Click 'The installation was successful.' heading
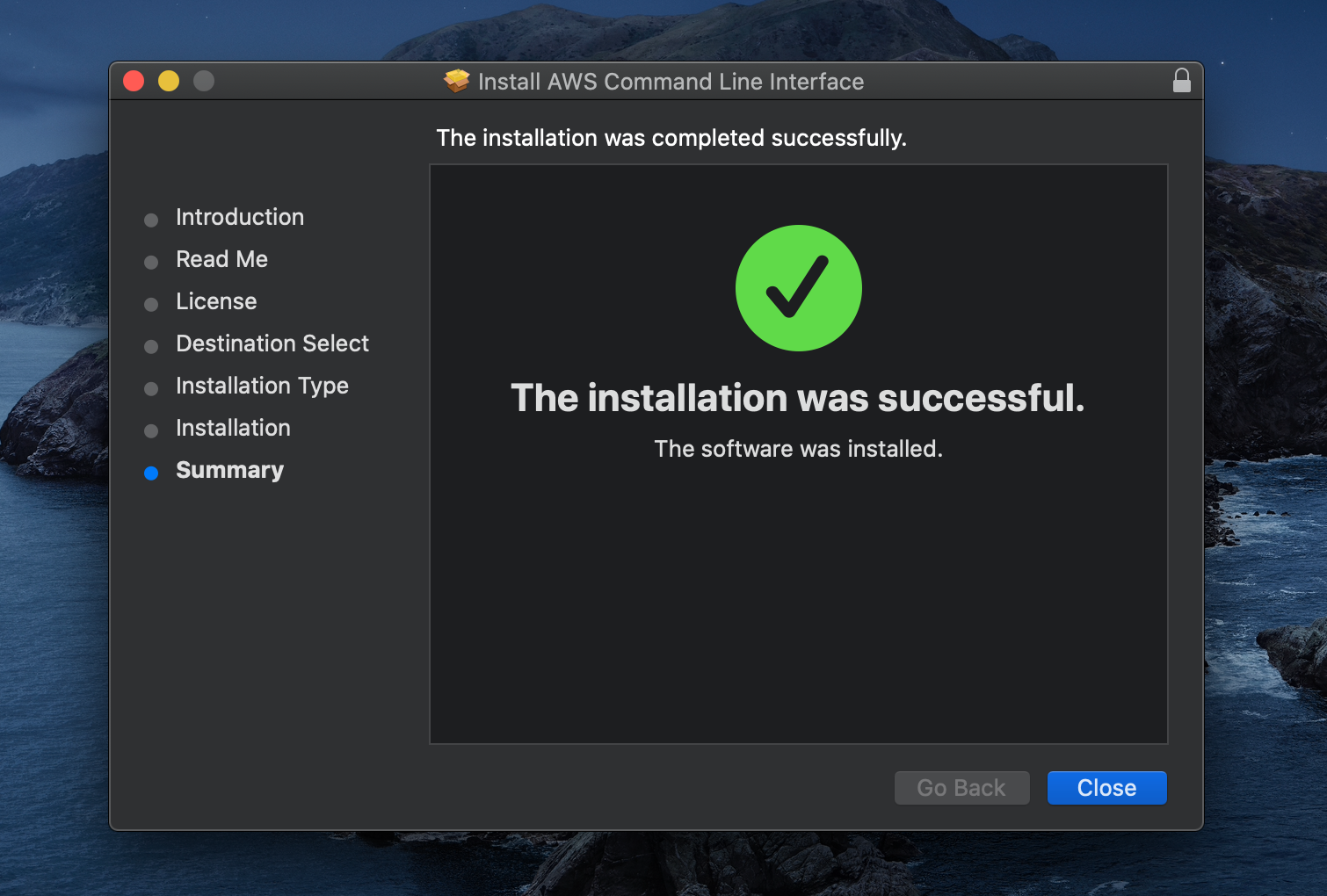Image resolution: width=1327 pixels, height=896 pixels. point(798,398)
